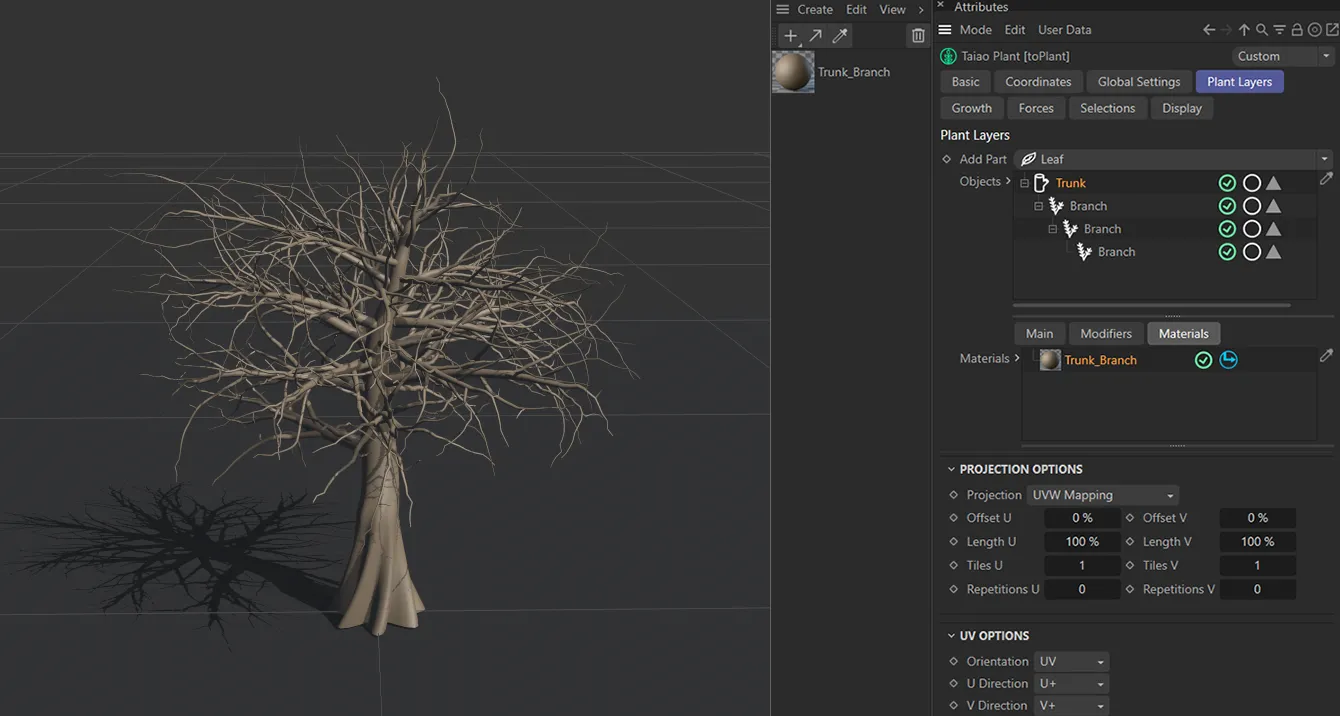The width and height of the screenshot is (1340, 716).
Task: Click the white circle toggle beside the first Branch
Action: pyautogui.click(x=1252, y=205)
